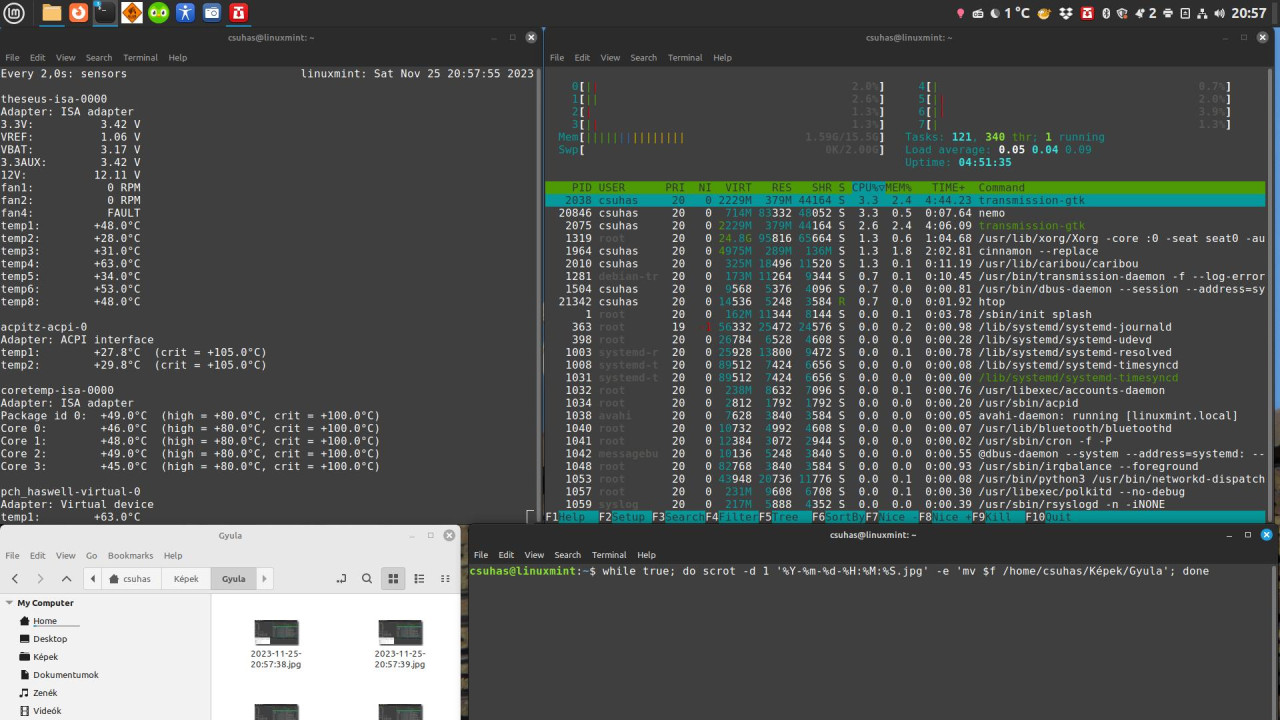
Task: Switch file manager to compact view
Action: click(444, 579)
